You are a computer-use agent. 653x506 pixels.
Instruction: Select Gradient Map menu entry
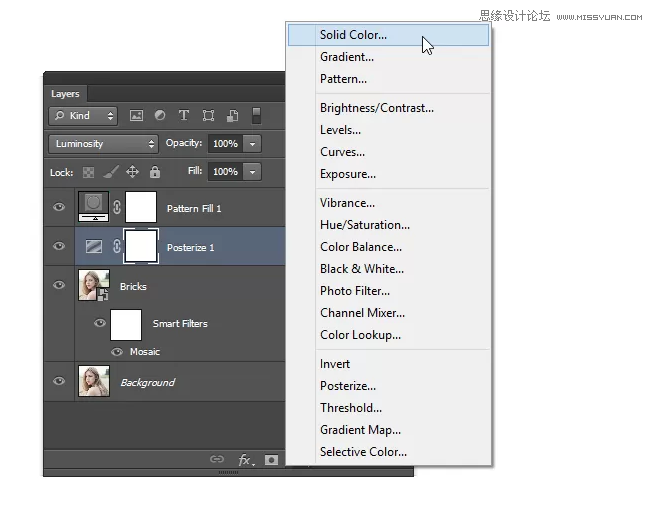point(360,430)
